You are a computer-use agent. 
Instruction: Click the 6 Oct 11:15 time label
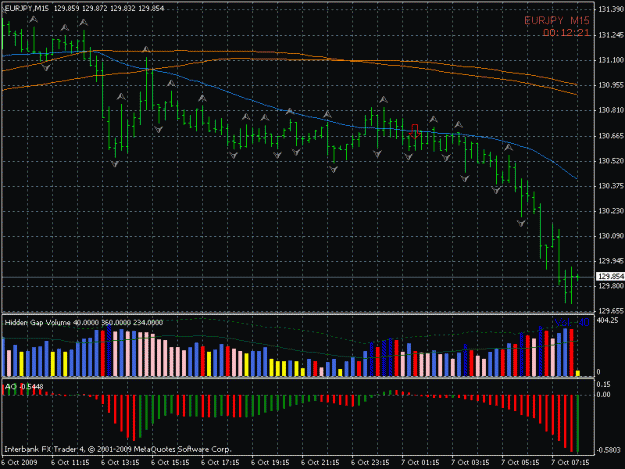coord(70,463)
